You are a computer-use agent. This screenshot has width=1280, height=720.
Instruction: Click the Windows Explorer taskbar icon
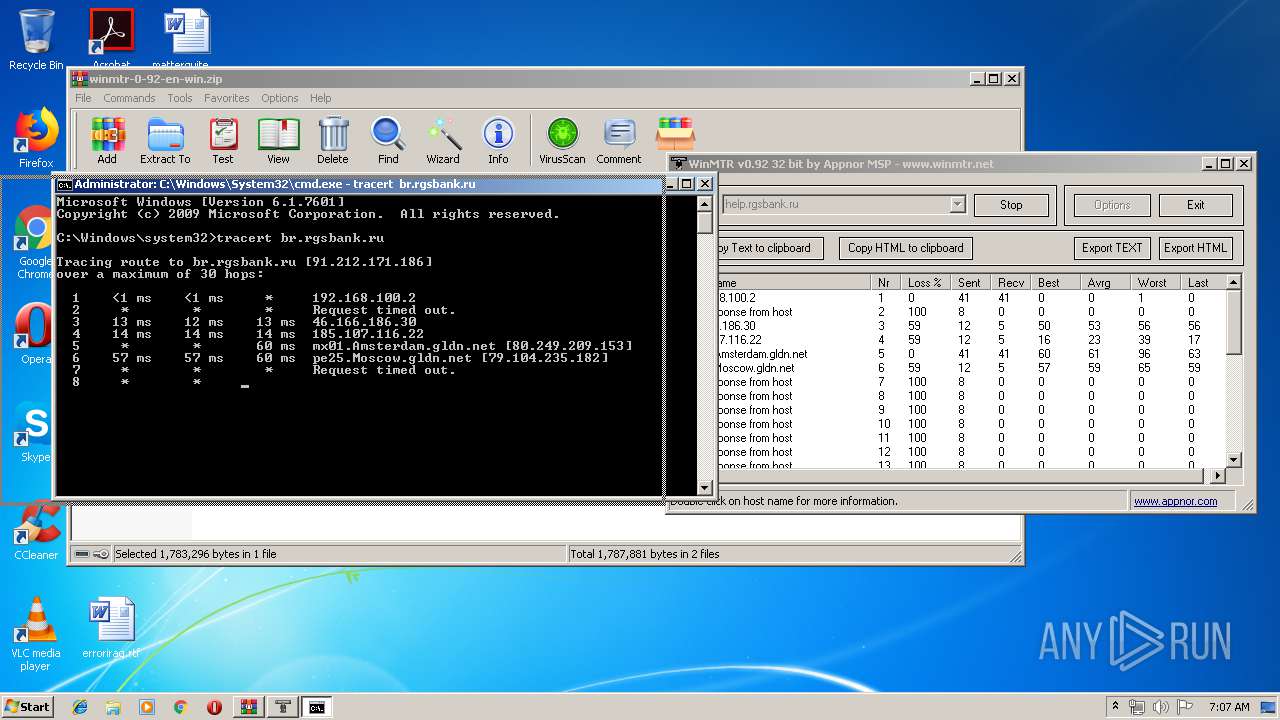113,707
